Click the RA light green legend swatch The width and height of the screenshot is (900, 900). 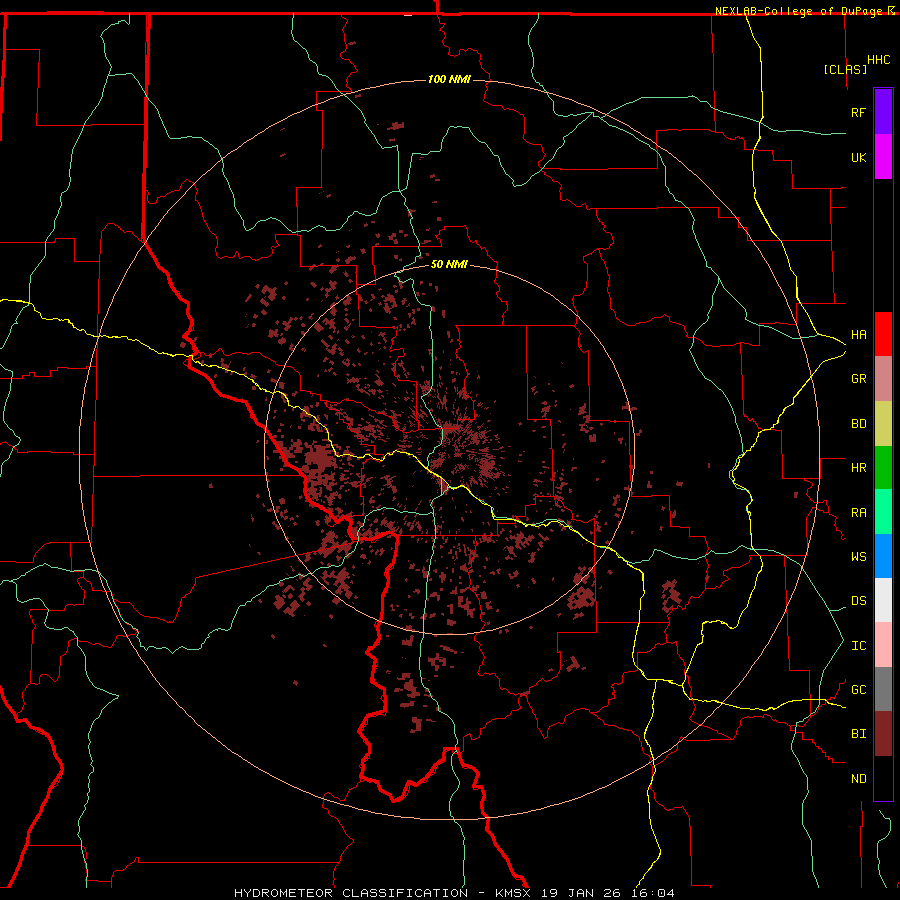pyautogui.click(x=883, y=512)
